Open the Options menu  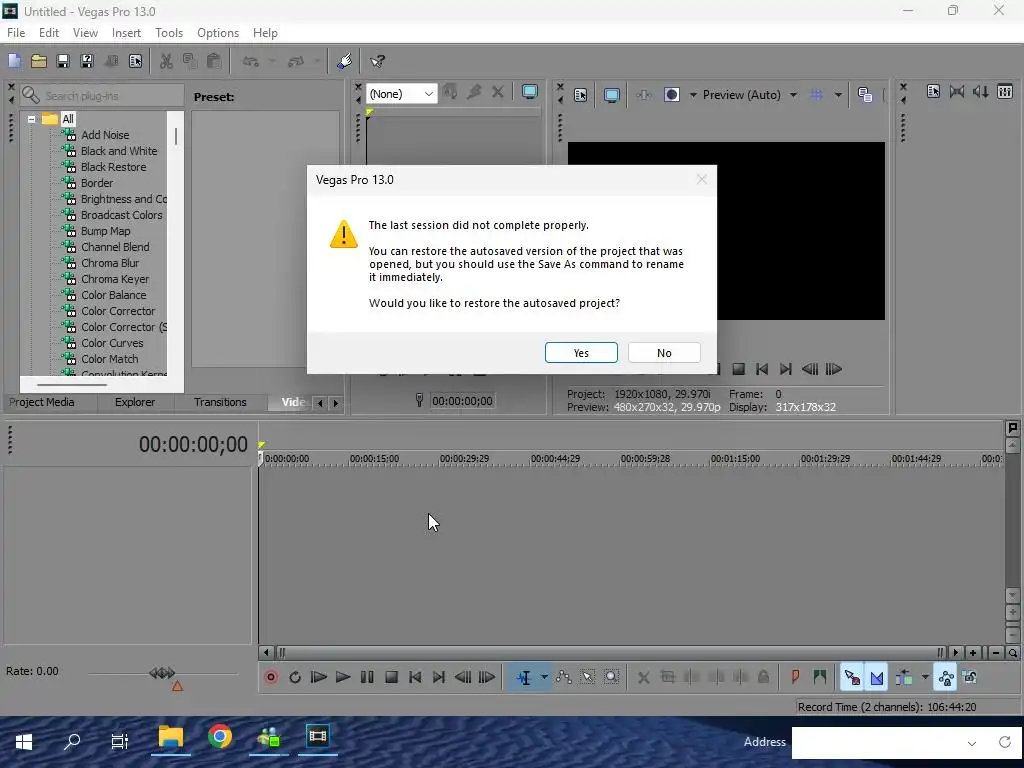pyautogui.click(x=217, y=33)
